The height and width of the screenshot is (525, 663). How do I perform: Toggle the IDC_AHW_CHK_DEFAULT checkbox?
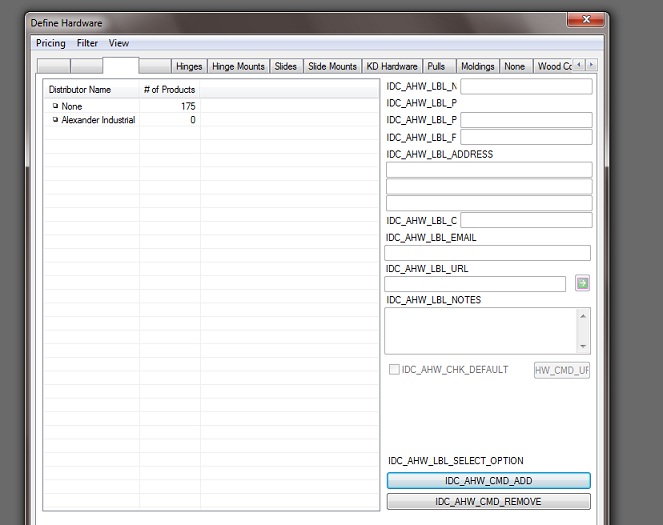click(x=394, y=369)
